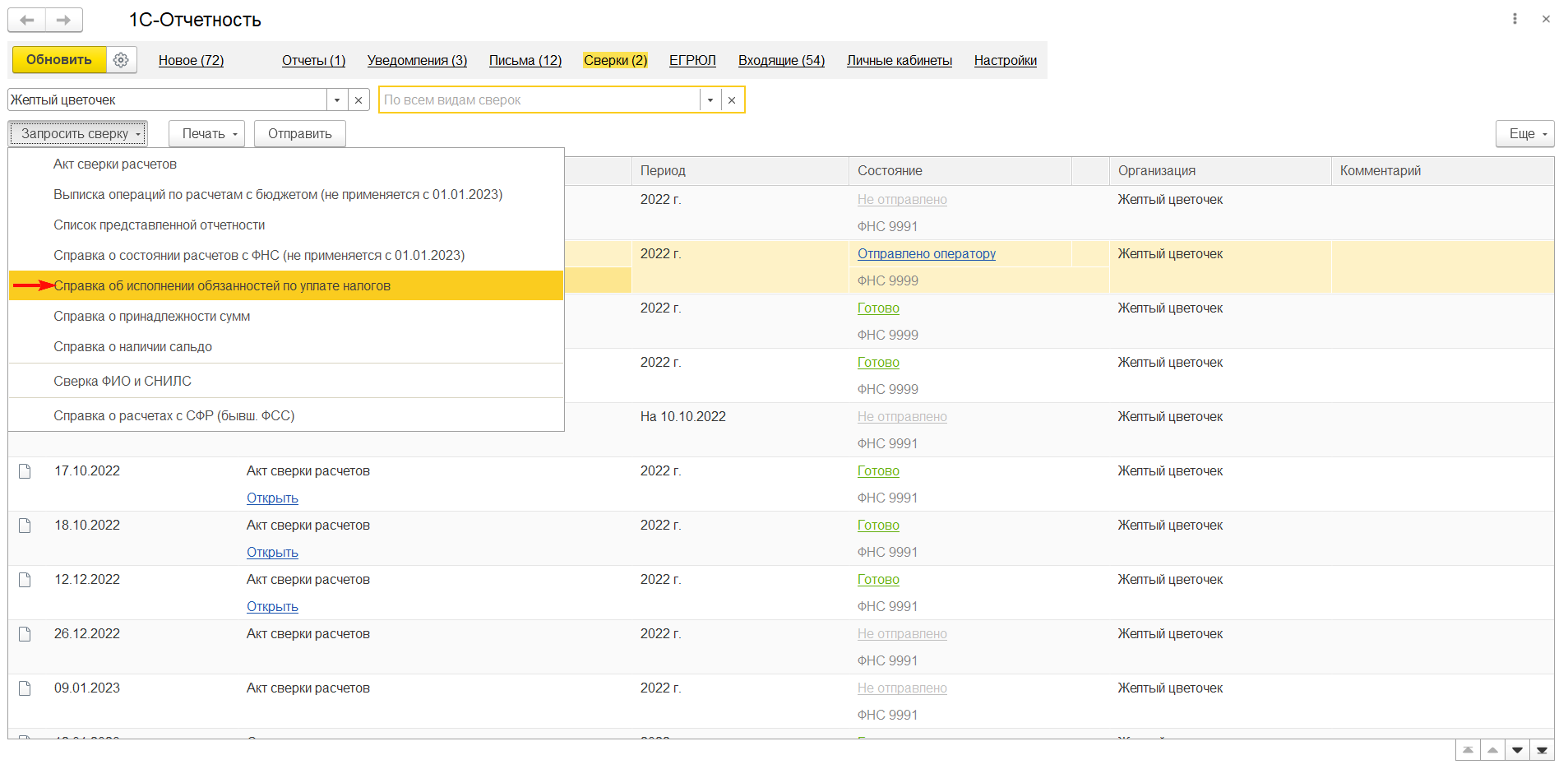Go back with the left arrow button
Viewport: 1568px width, 769px height.
(26, 20)
